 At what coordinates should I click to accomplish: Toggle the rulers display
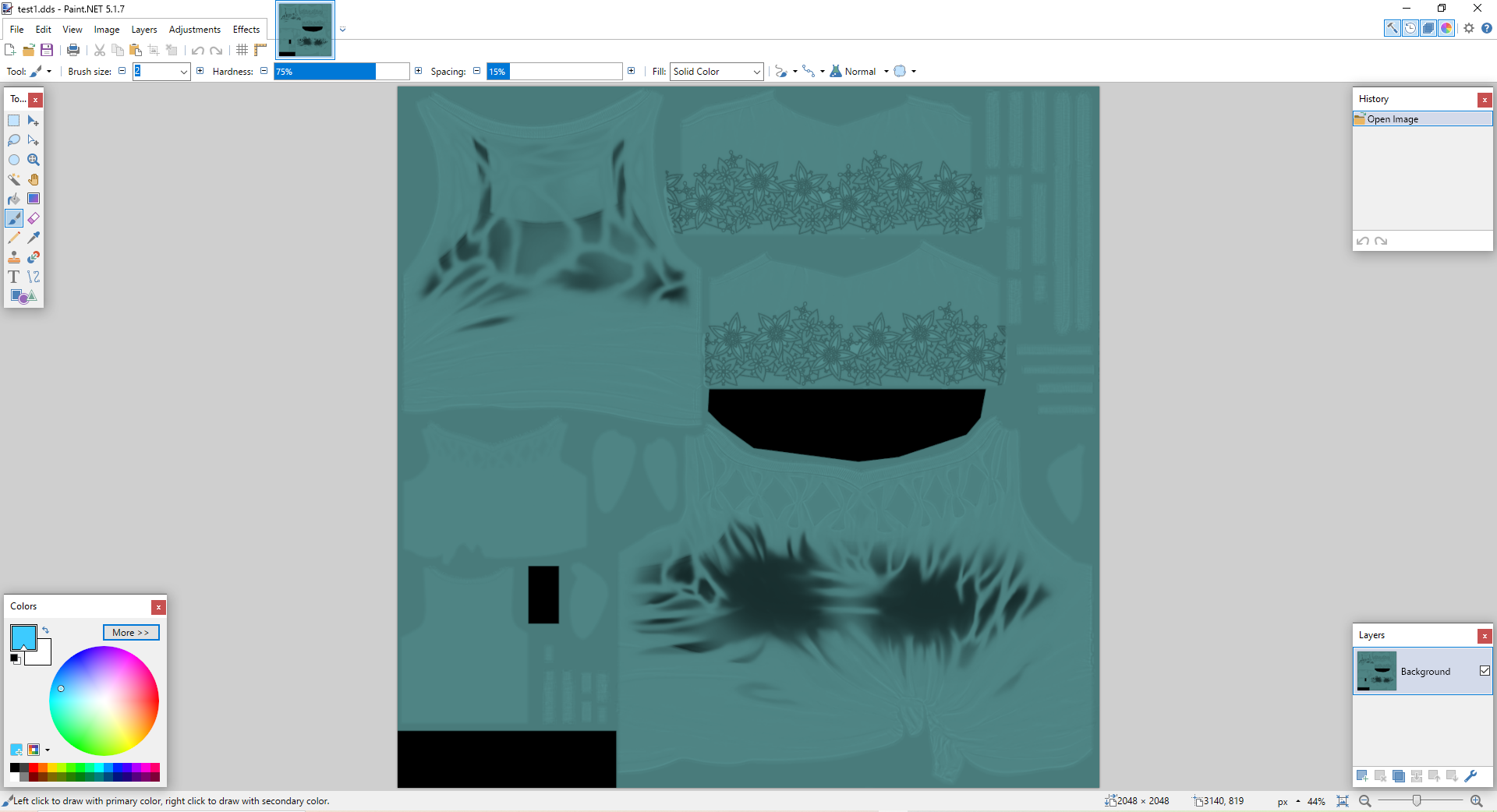260,50
